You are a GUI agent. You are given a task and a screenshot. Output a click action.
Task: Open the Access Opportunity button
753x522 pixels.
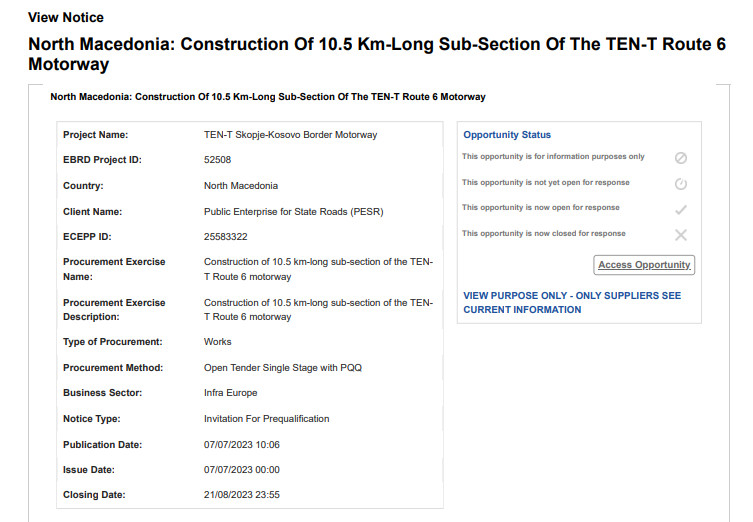point(644,265)
